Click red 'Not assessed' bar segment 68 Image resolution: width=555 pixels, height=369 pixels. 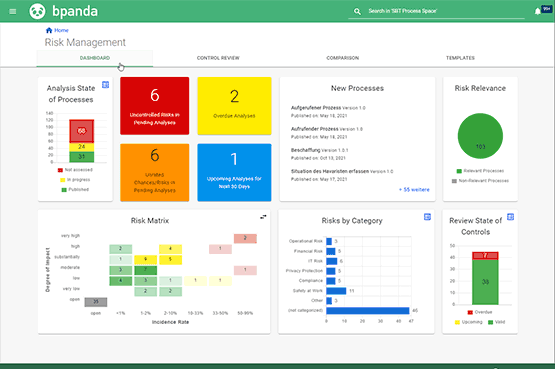coord(81,131)
